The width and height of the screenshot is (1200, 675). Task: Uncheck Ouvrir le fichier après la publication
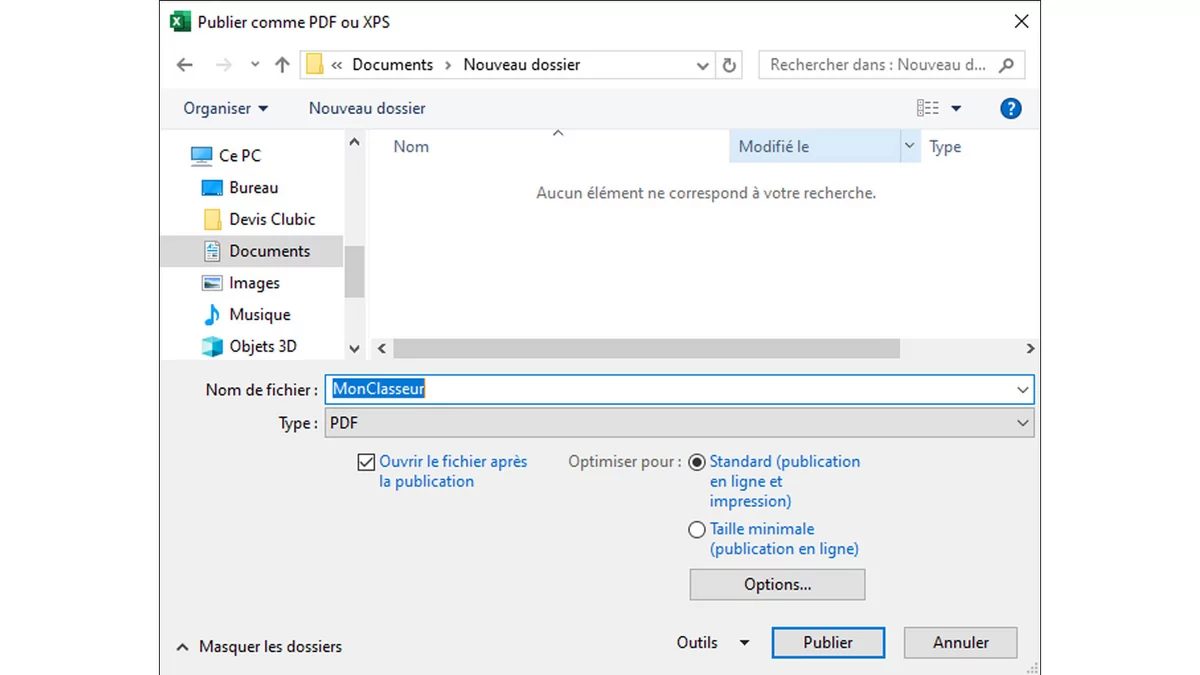366,462
